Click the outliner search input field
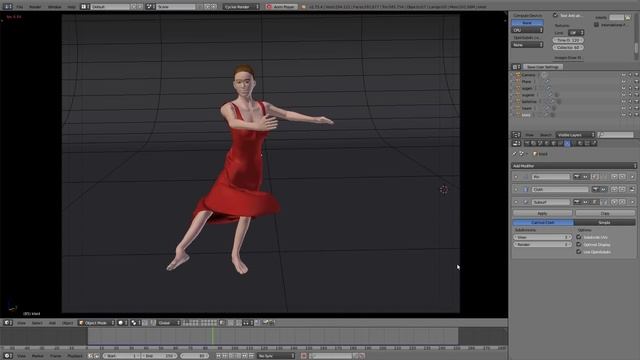640x360 pixels. [616, 135]
